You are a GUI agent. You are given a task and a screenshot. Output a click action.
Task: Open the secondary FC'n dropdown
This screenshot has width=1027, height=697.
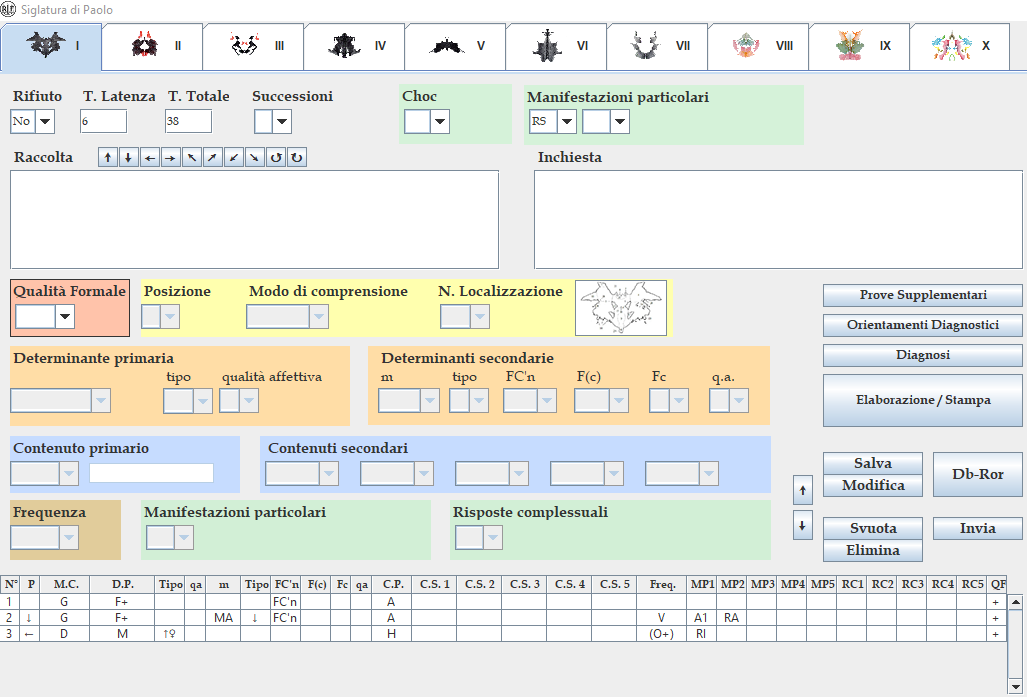[x=547, y=401]
